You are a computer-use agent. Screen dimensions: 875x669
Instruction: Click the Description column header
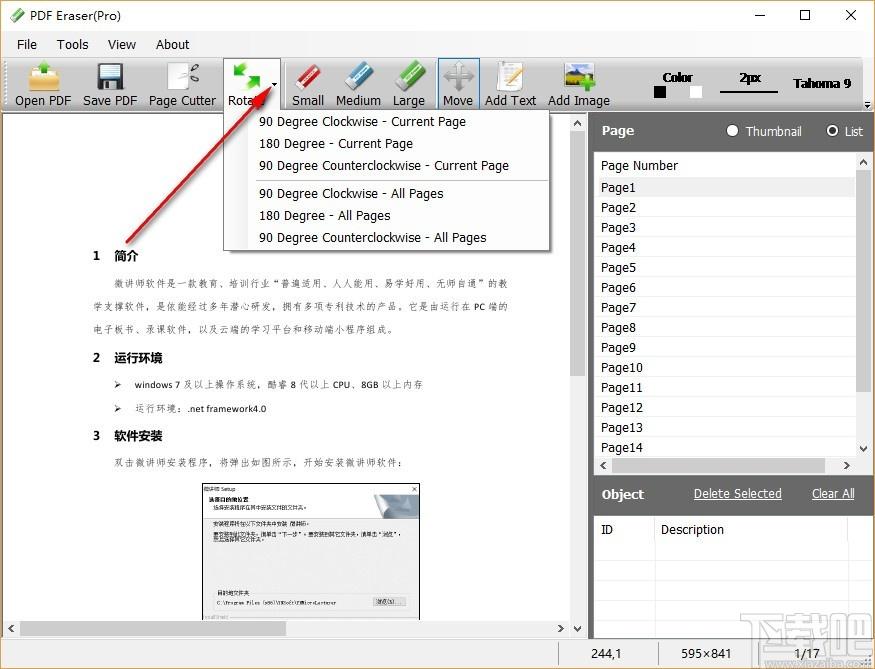(x=692, y=530)
